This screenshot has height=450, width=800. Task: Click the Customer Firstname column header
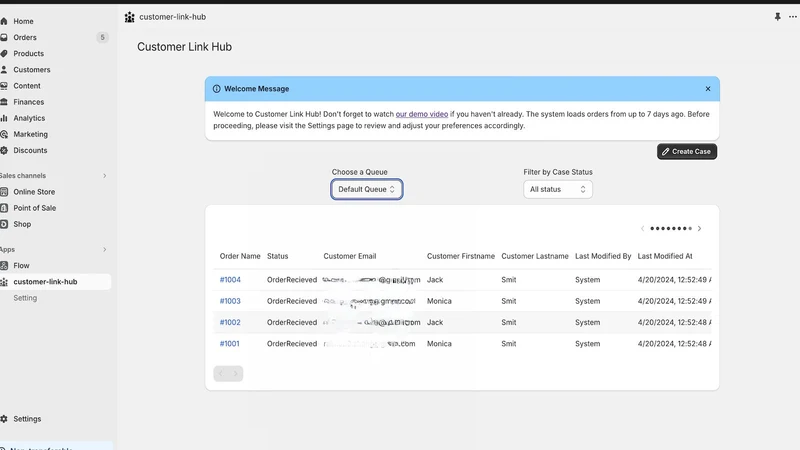461,256
